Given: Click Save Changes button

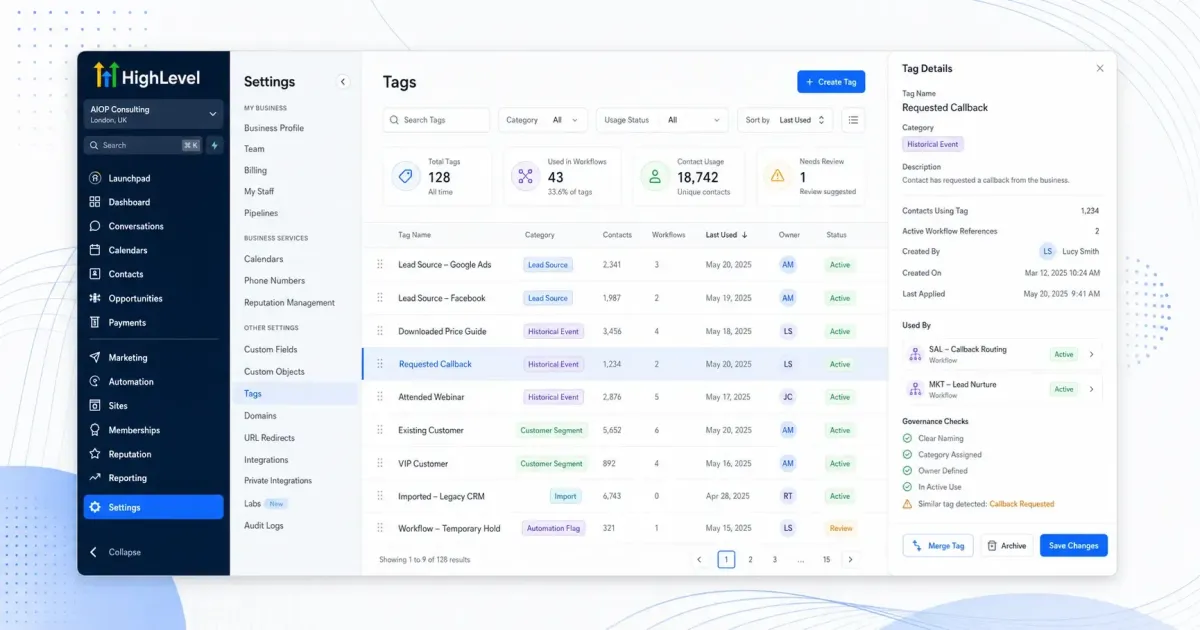Looking at the screenshot, I should pyautogui.click(x=1074, y=546).
